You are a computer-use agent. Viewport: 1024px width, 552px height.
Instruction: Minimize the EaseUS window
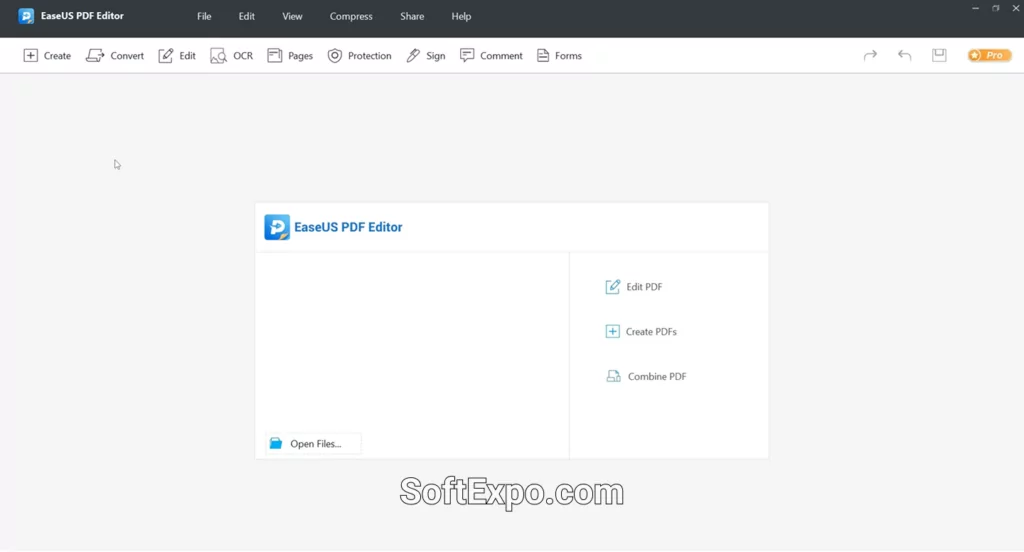point(975,8)
